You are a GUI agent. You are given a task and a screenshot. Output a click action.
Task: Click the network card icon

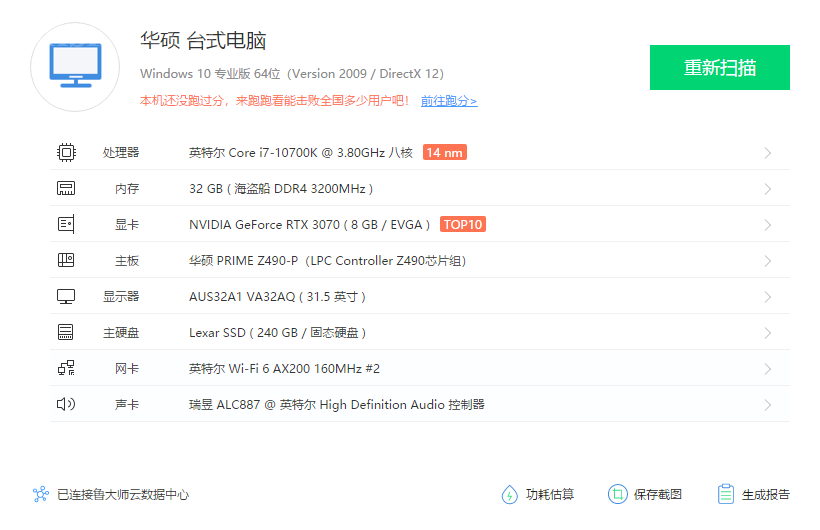(66, 368)
